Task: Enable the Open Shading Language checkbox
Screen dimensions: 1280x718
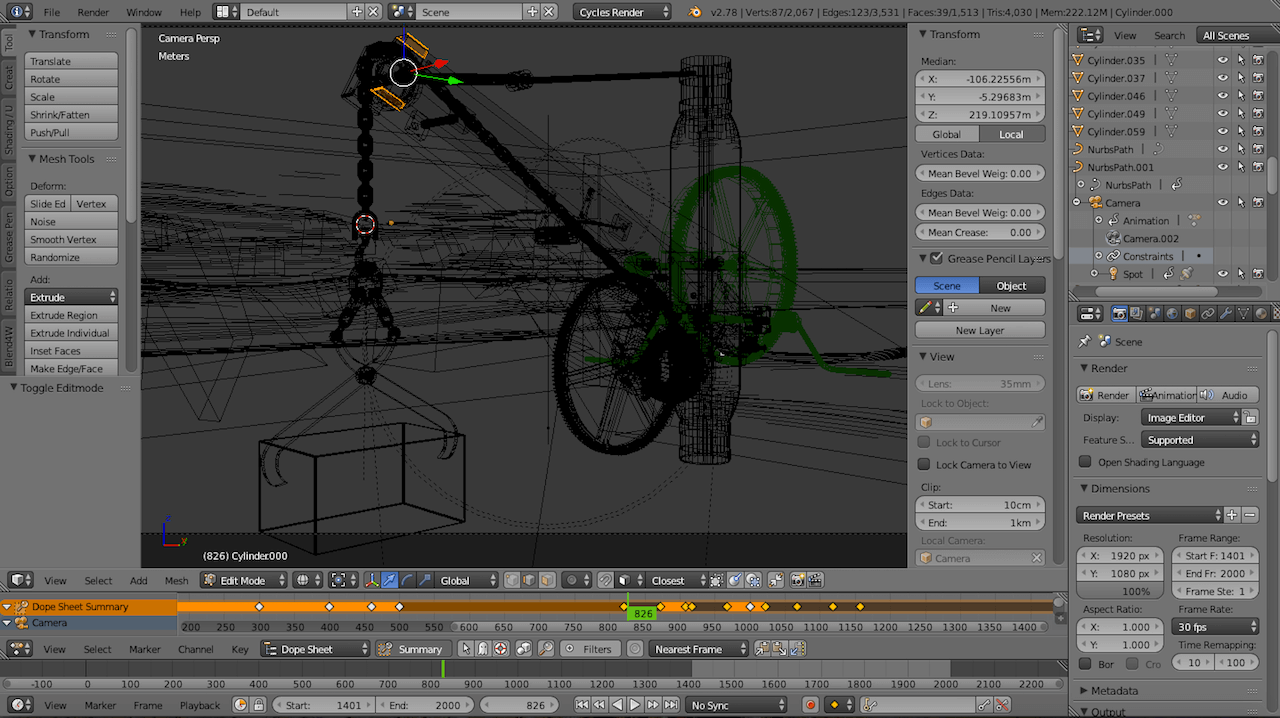Action: (1085, 462)
